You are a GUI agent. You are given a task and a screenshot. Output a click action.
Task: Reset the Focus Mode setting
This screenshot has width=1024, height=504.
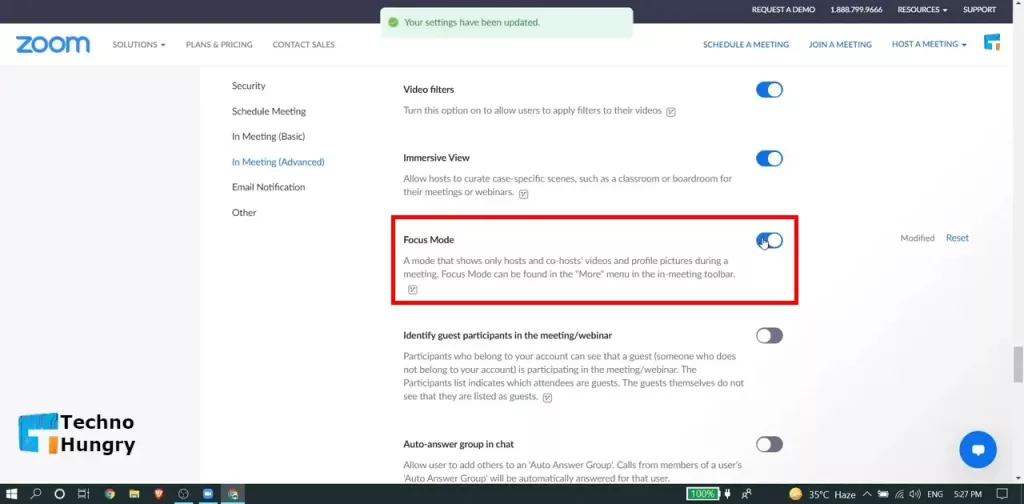[x=957, y=238]
